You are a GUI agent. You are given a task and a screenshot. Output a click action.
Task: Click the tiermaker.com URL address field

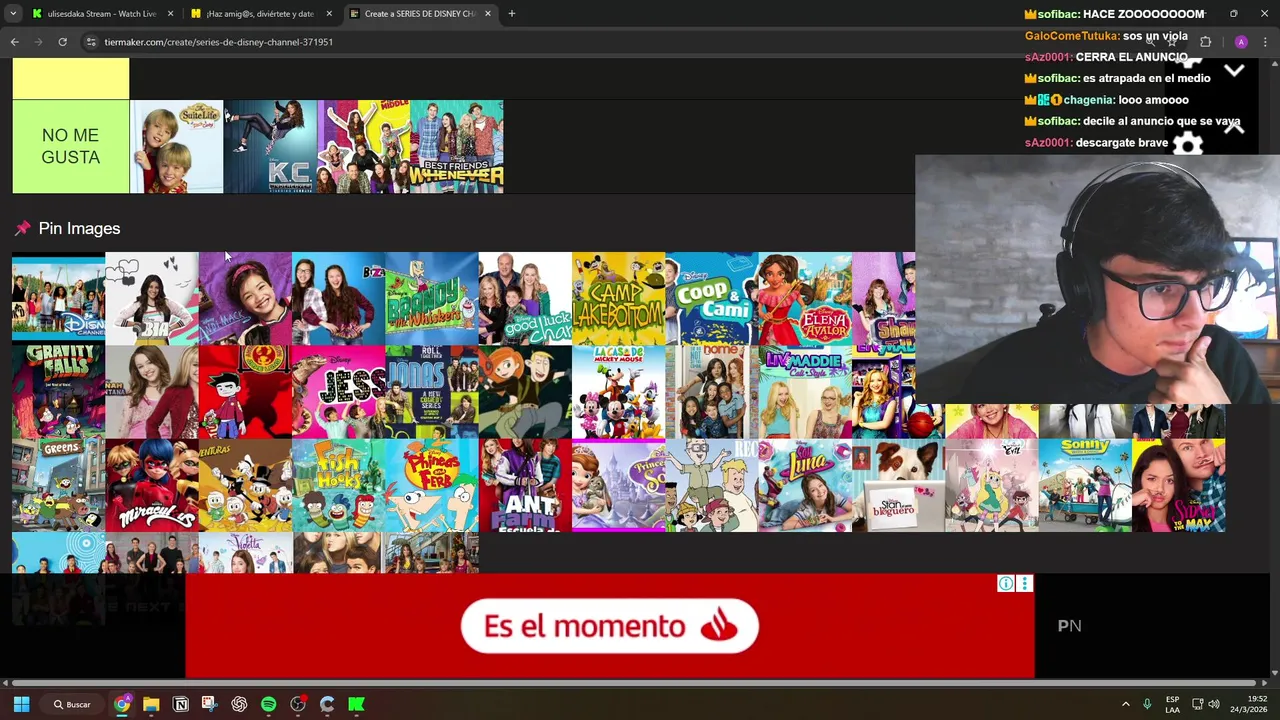218,42
